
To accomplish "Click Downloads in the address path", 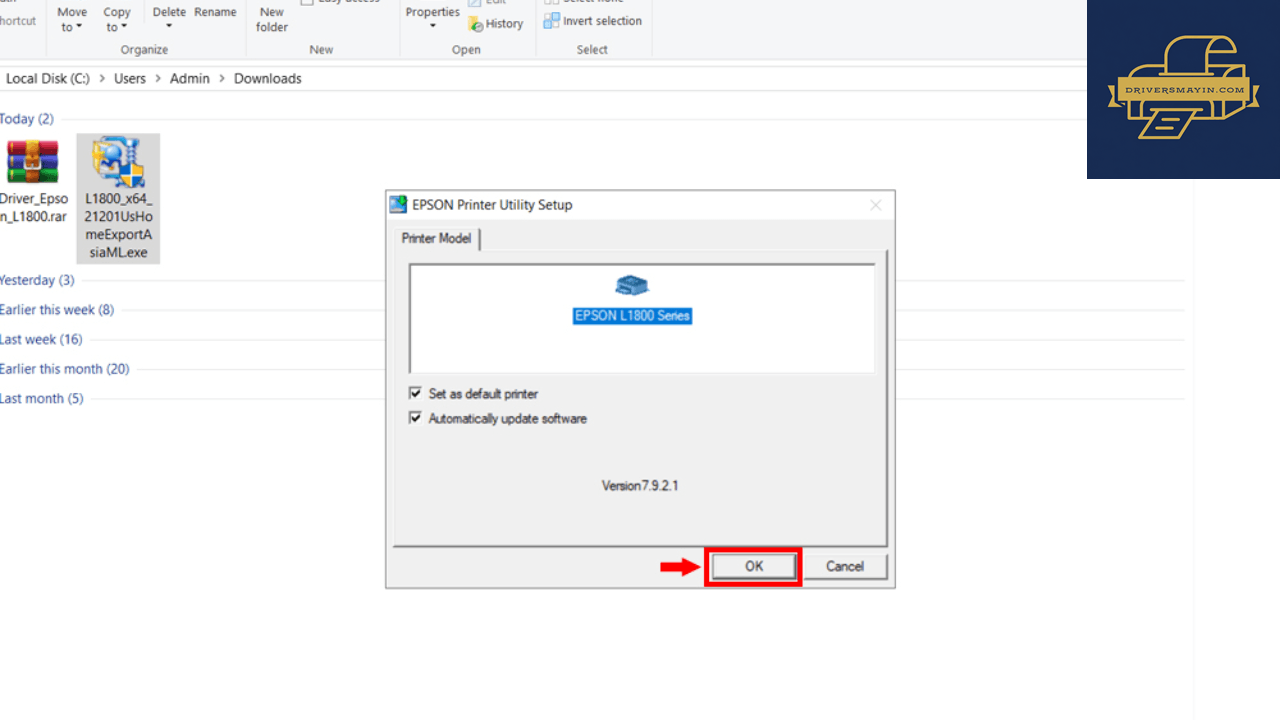I will point(268,78).
